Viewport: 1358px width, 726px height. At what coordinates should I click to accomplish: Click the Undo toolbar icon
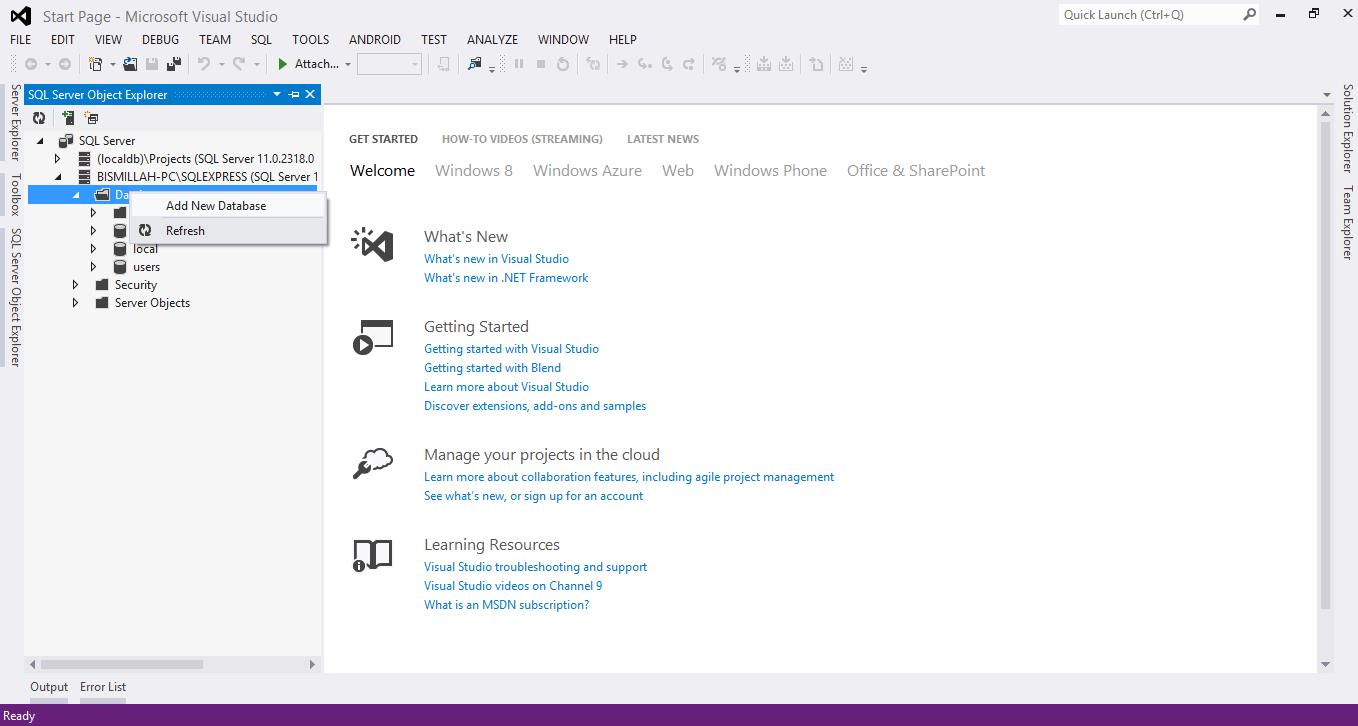[x=204, y=64]
